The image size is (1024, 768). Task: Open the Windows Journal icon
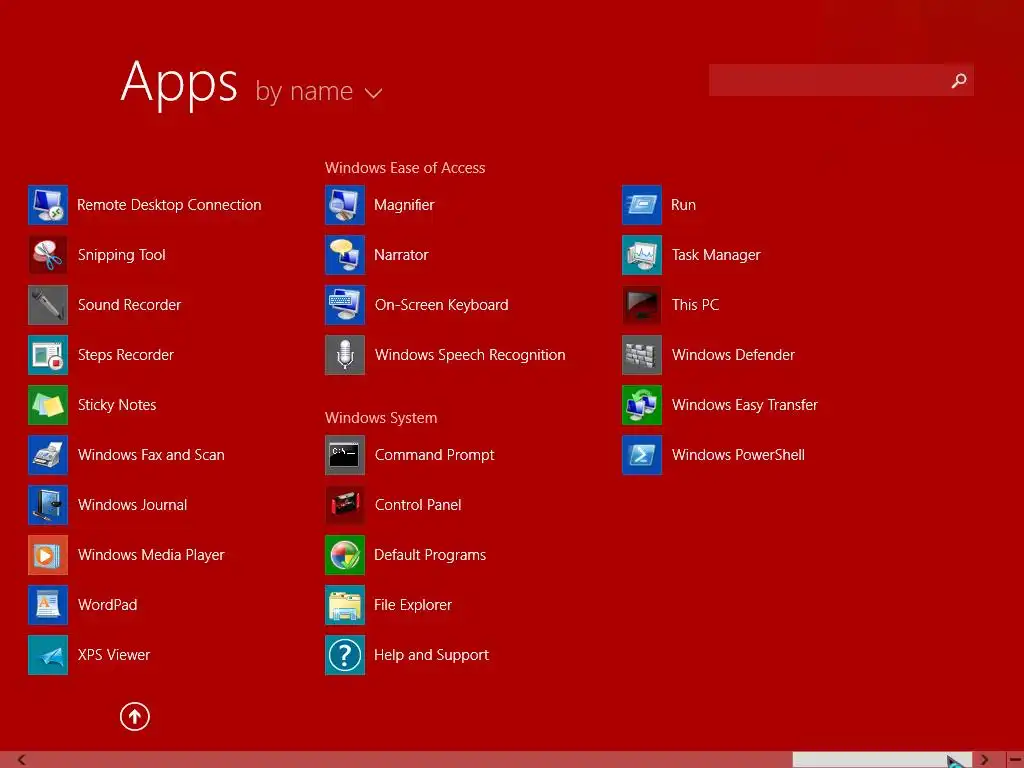(x=48, y=505)
